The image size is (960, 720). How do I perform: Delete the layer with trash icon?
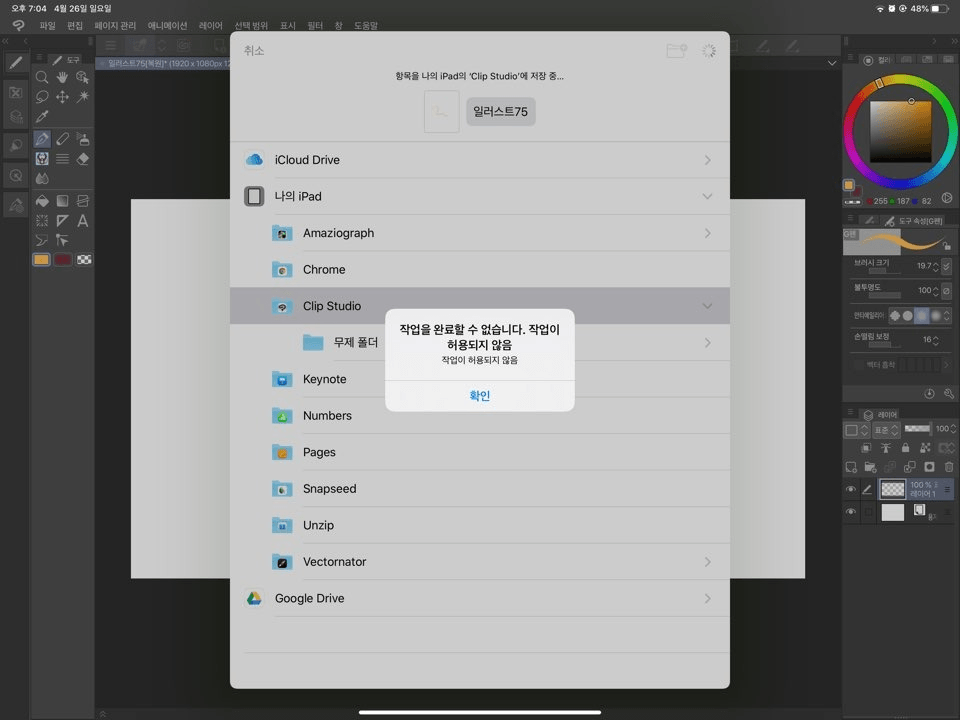[948, 467]
